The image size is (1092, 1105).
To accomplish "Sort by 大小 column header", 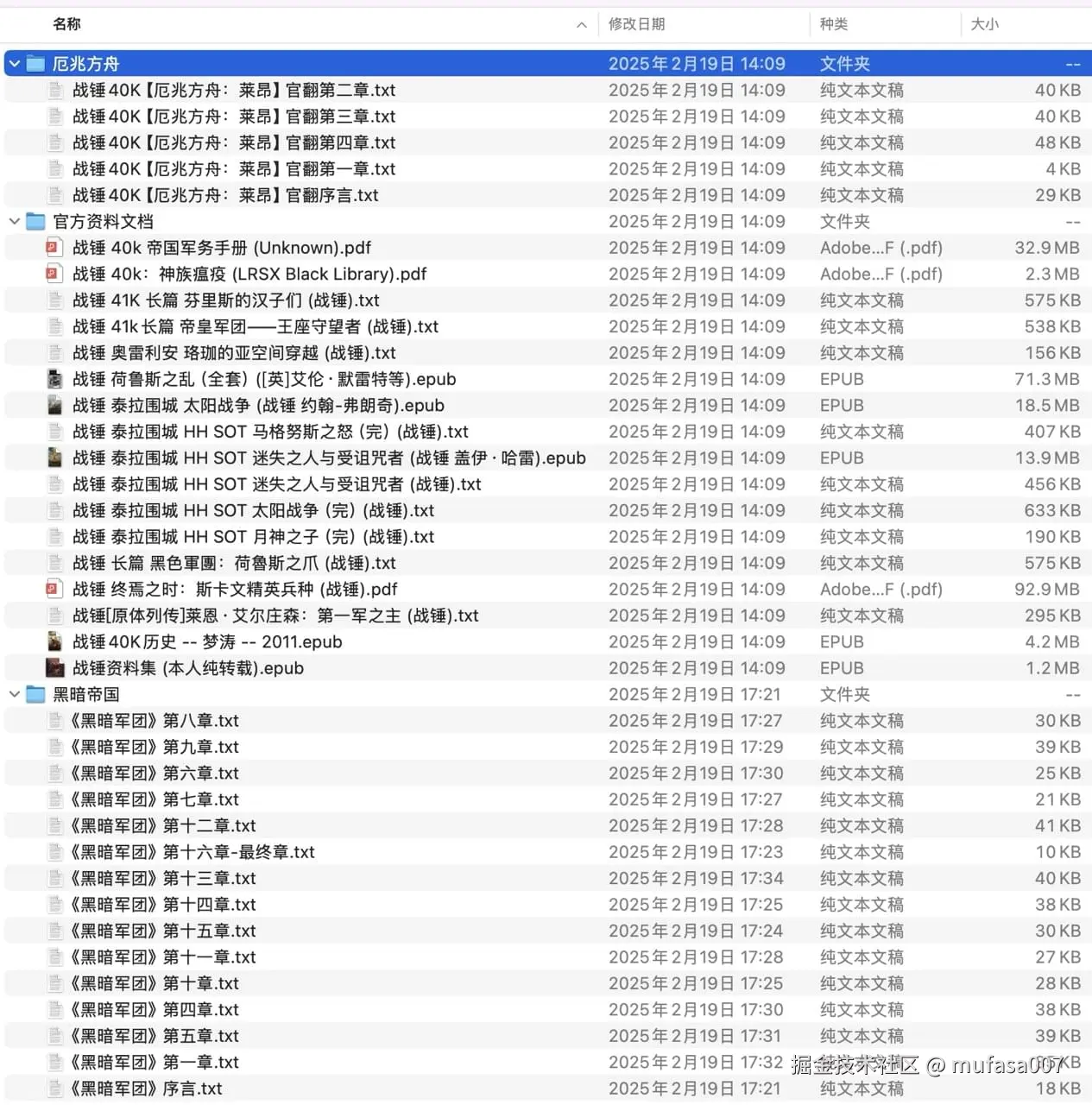I will coord(985,24).
